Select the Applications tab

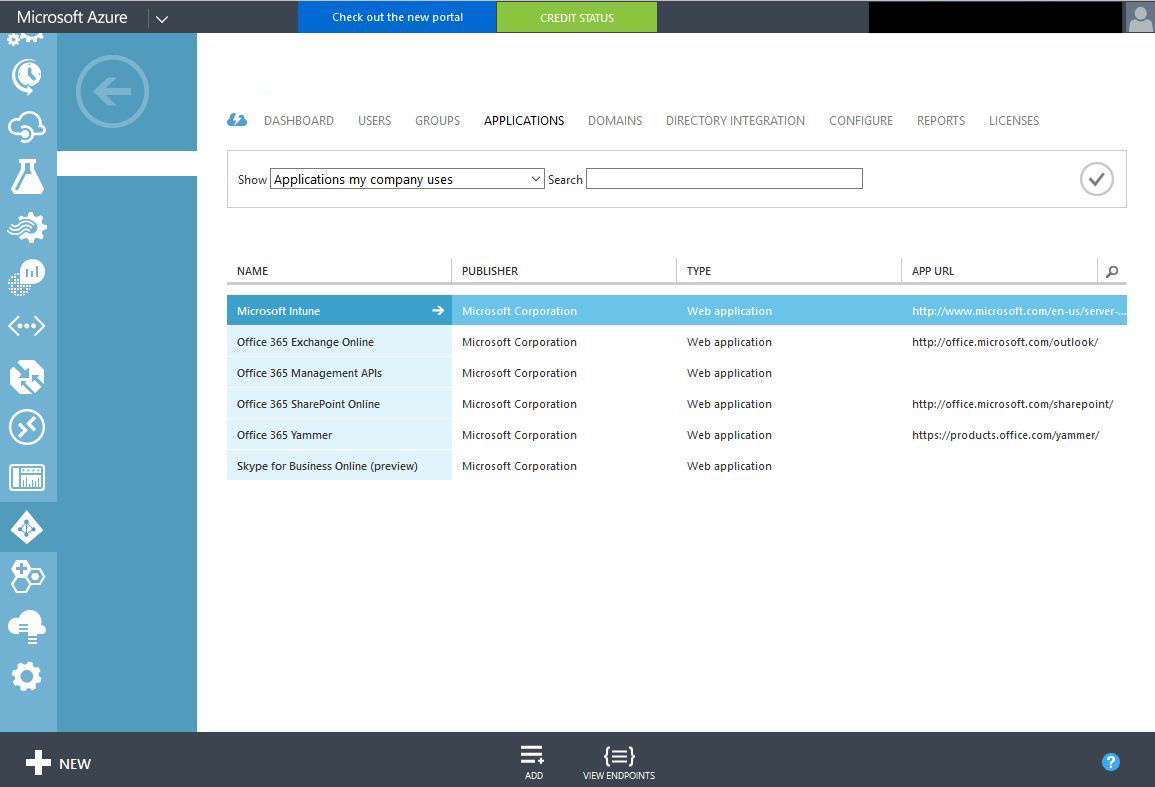[x=524, y=120]
